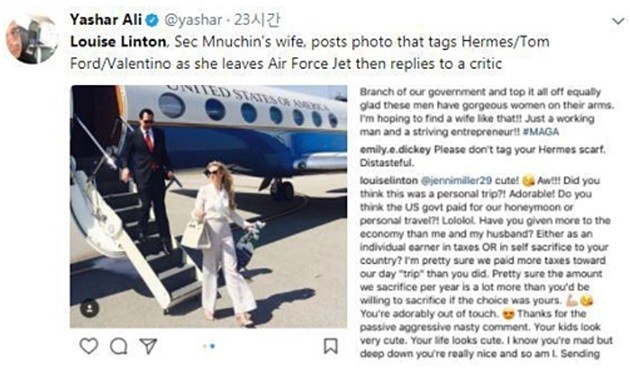Like the post with the heart icon
The height and width of the screenshot is (370, 630).
point(88,346)
